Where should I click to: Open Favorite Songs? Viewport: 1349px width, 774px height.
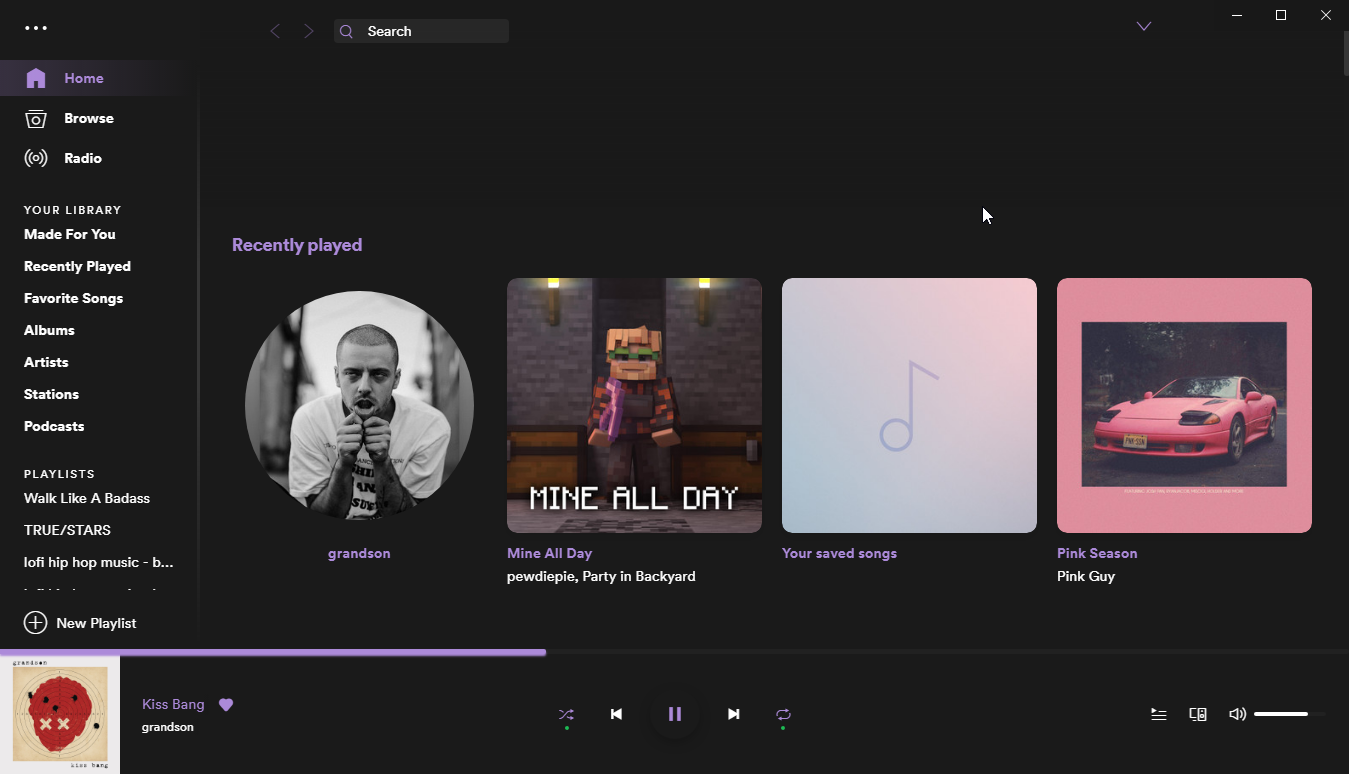(x=73, y=298)
